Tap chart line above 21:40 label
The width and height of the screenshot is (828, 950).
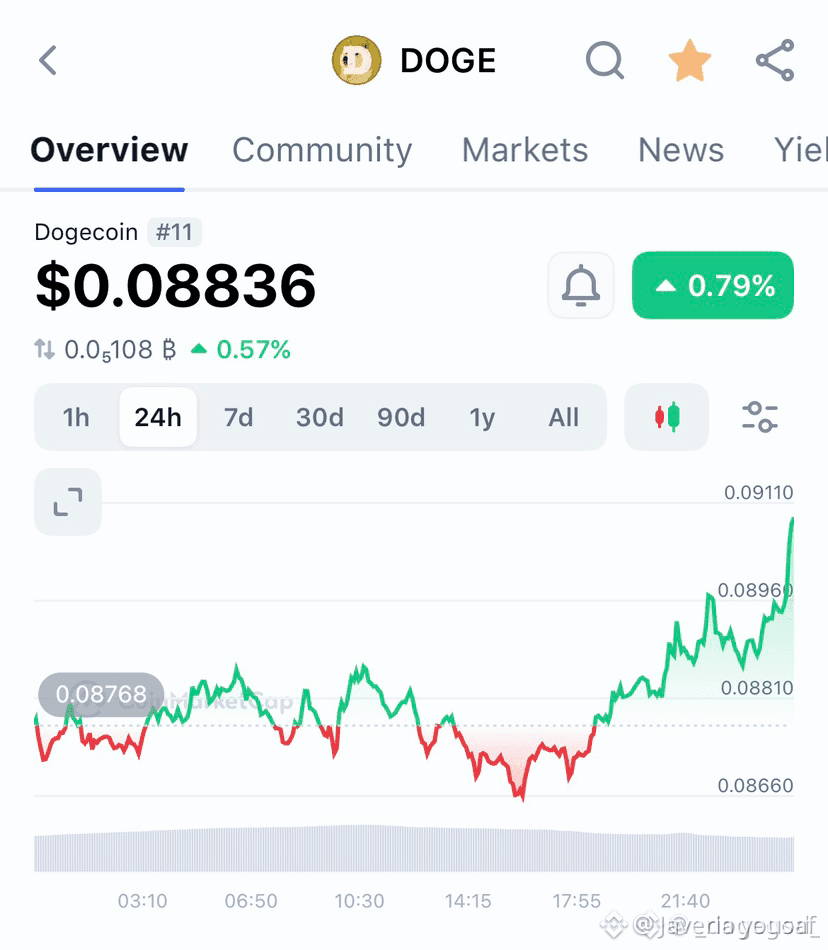click(x=684, y=649)
